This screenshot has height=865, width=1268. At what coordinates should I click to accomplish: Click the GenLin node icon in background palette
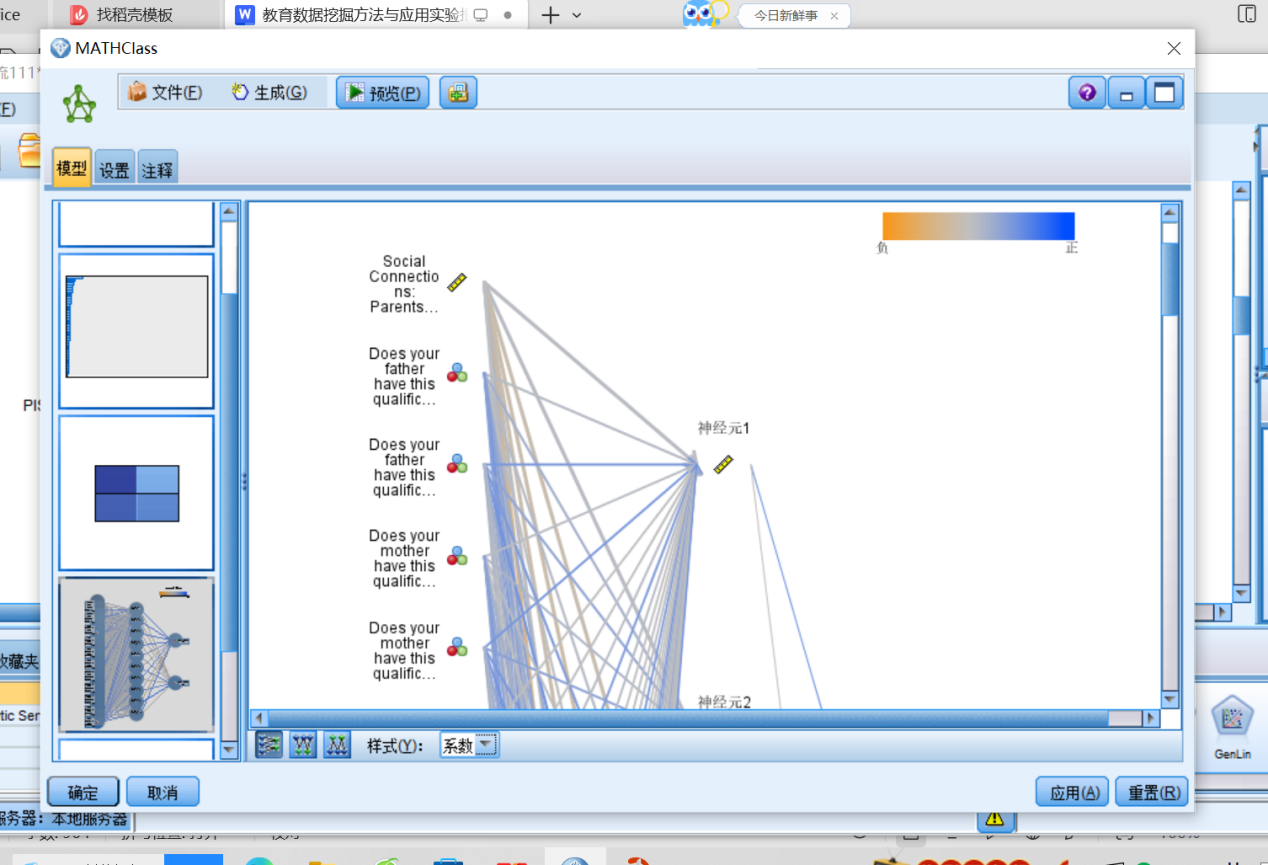pyautogui.click(x=1232, y=728)
